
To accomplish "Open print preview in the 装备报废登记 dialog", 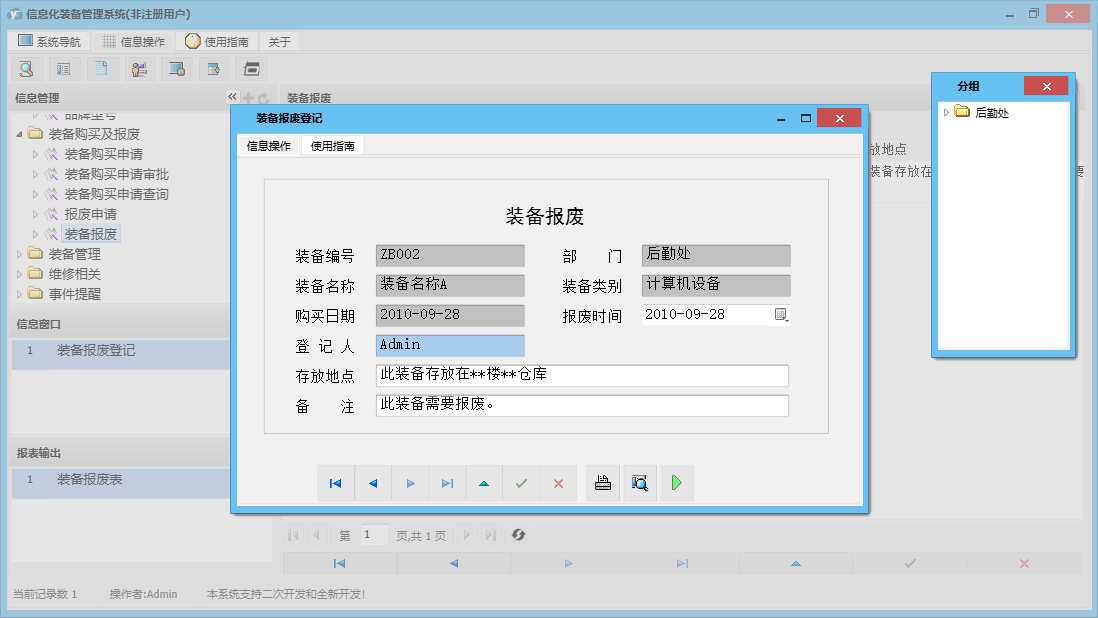I will (x=639, y=483).
